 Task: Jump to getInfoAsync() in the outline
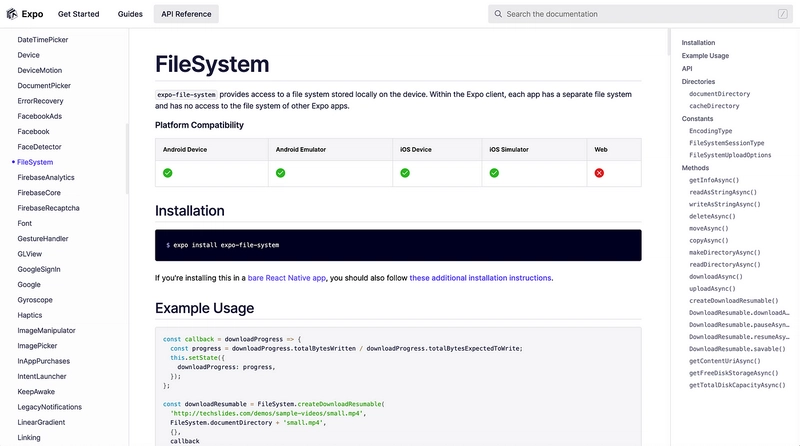(x=714, y=180)
